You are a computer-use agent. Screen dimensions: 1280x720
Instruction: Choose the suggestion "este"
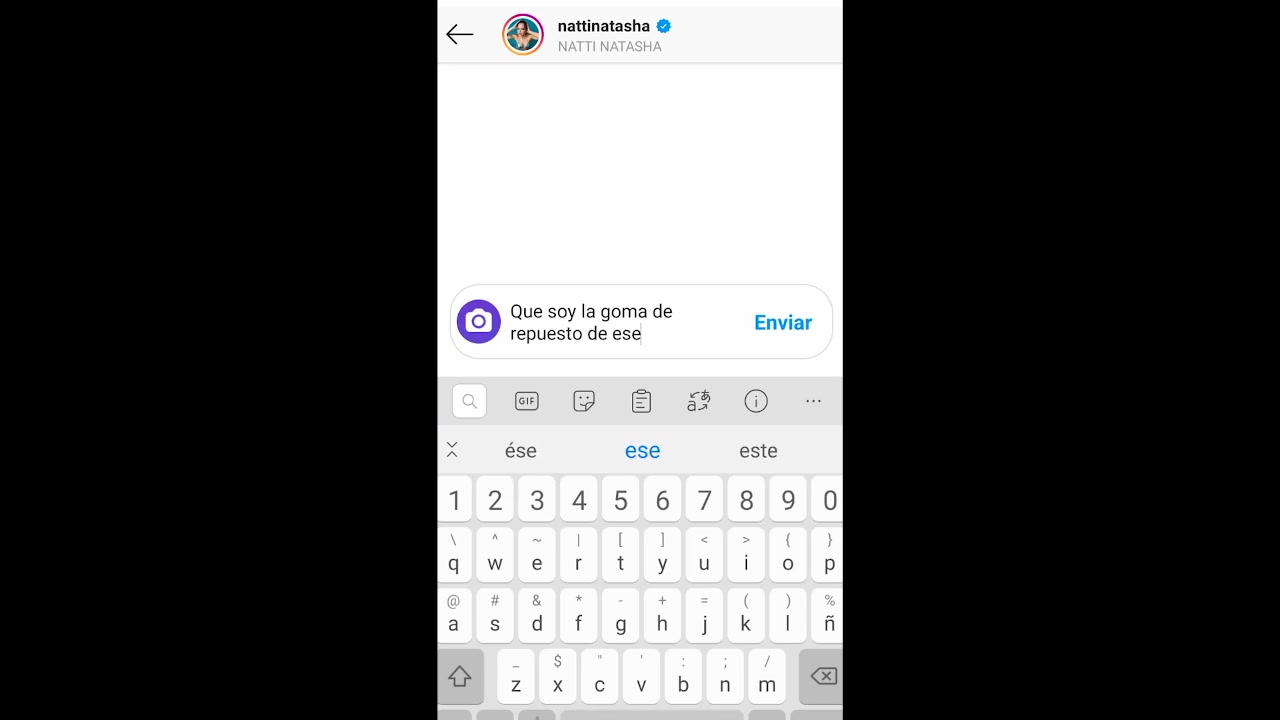(x=758, y=451)
